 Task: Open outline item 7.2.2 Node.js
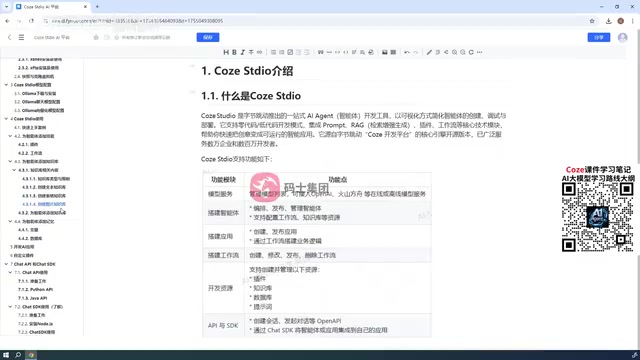tap(36, 324)
